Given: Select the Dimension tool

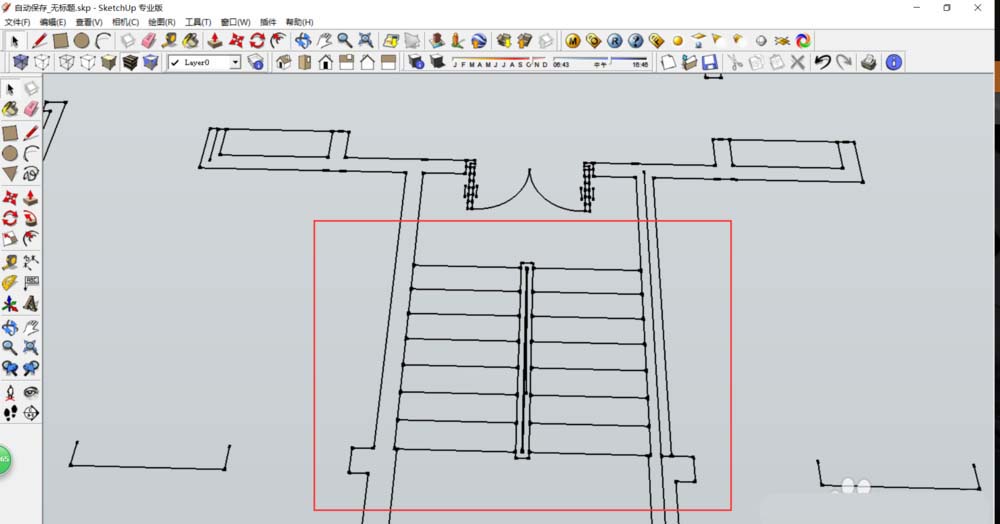Looking at the screenshot, I should (x=31, y=261).
